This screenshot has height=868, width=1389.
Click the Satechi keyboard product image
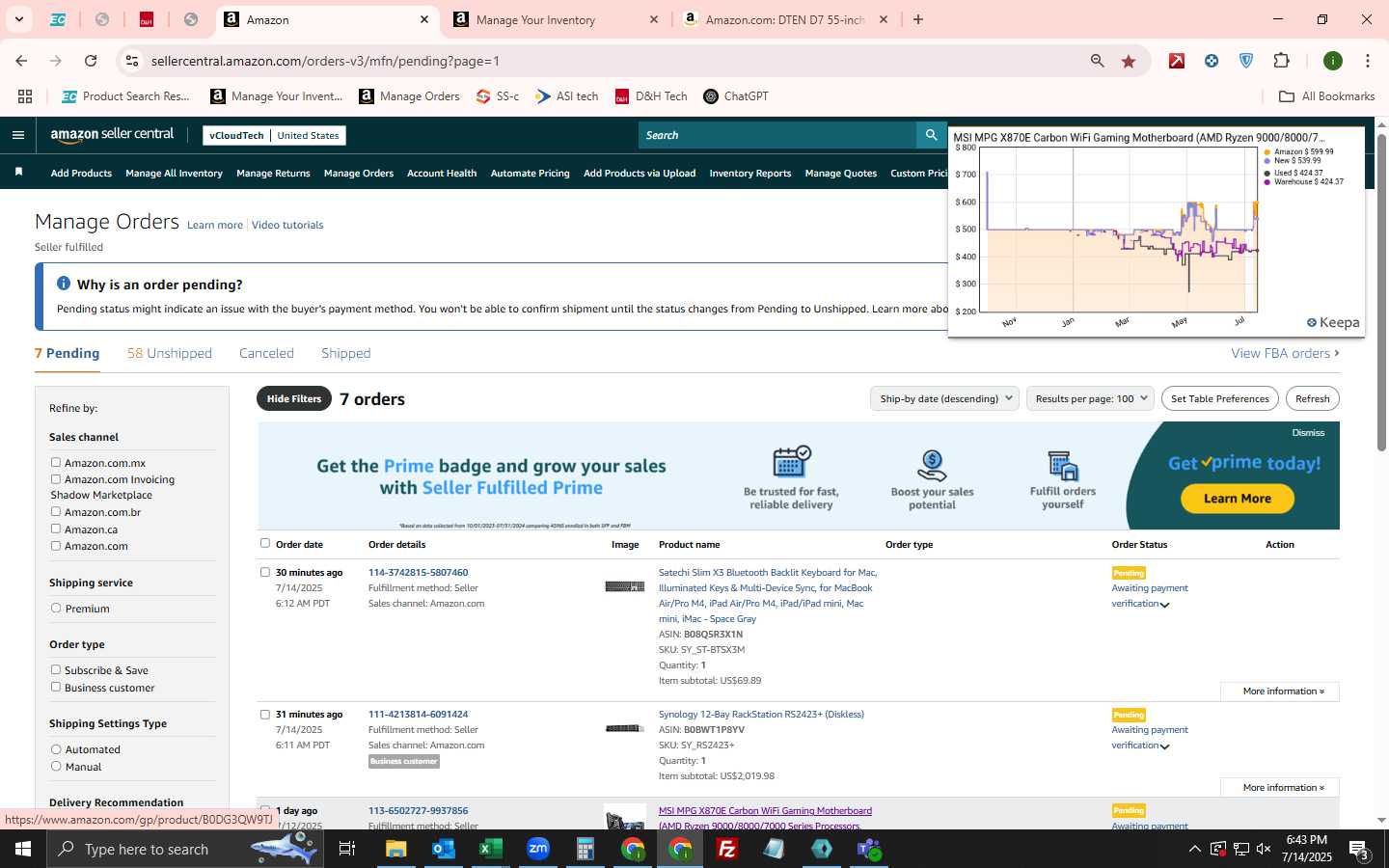[x=624, y=586]
